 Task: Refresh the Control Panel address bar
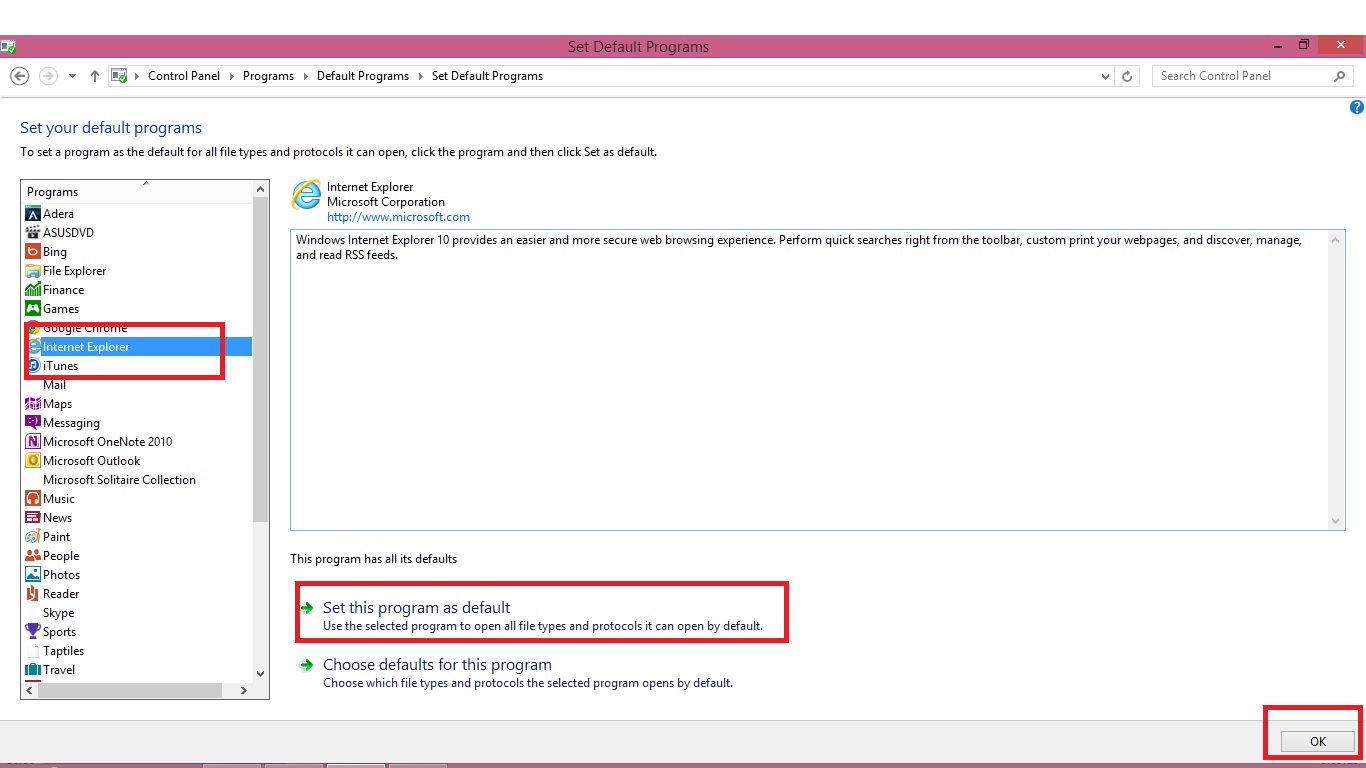click(x=1128, y=76)
